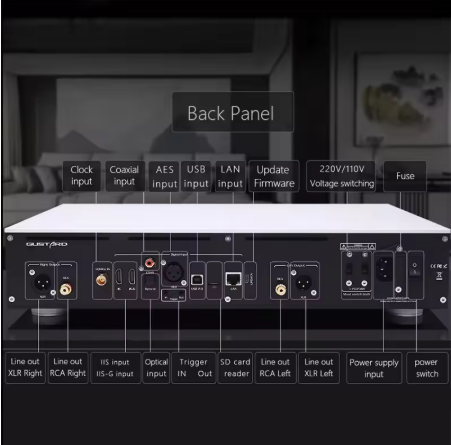Select the Fuse label
The image size is (451, 445).
[405, 176]
